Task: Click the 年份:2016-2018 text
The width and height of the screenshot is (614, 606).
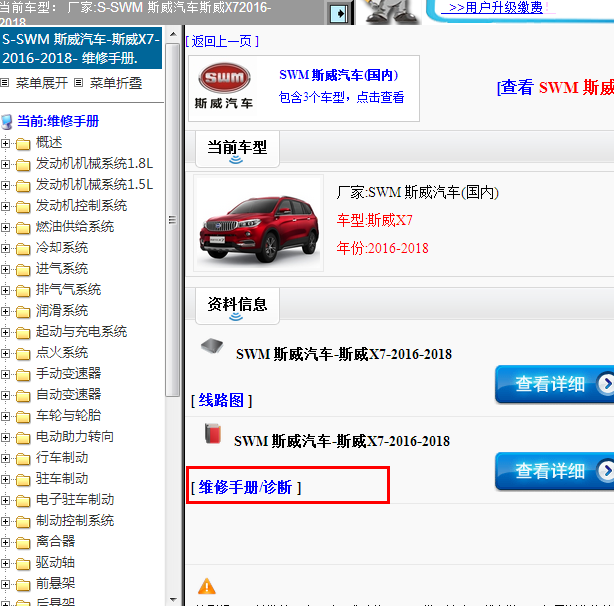Action: point(383,248)
